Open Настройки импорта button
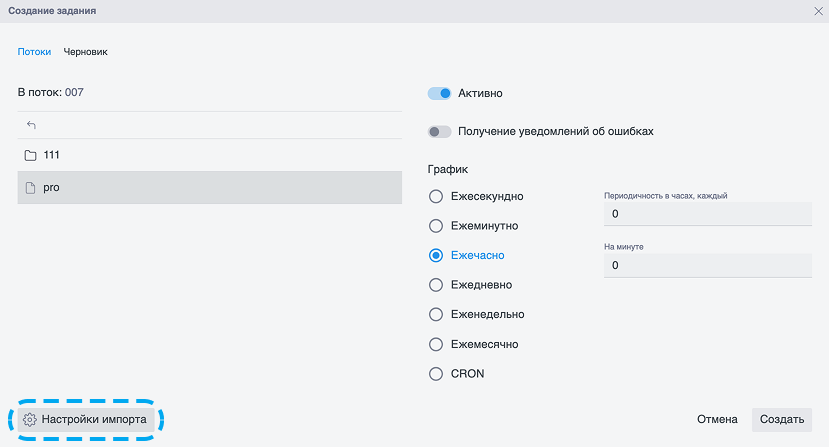 coord(86,419)
